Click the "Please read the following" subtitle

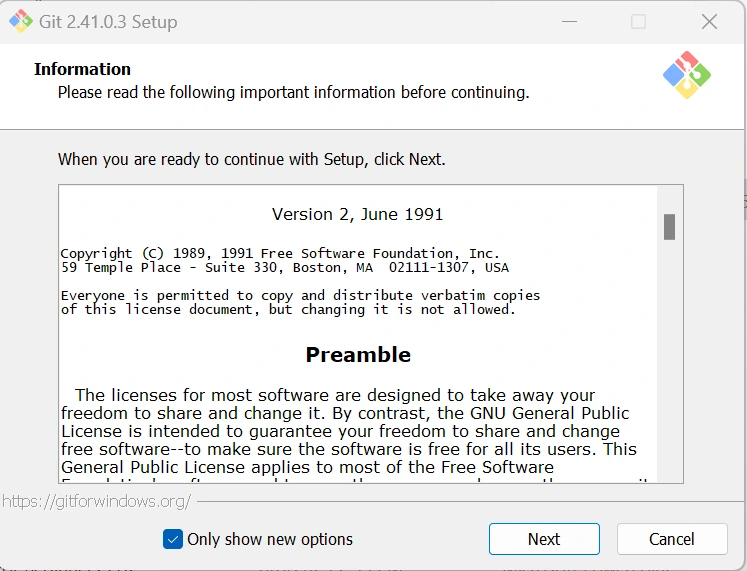tap(293, 92)
